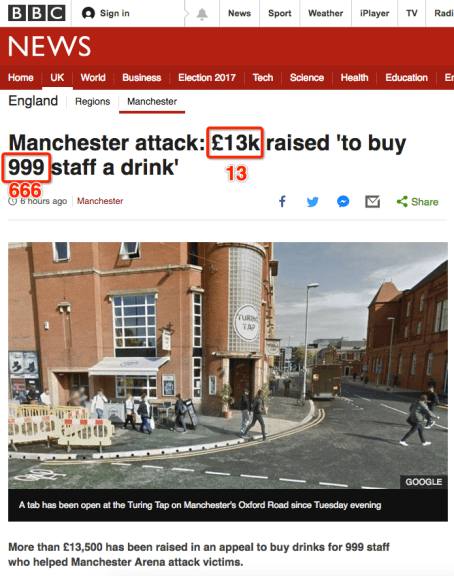Viewport: 454px width, 576px height.
Task: Click the Turing Tap article photo
Action: (228, 366)
